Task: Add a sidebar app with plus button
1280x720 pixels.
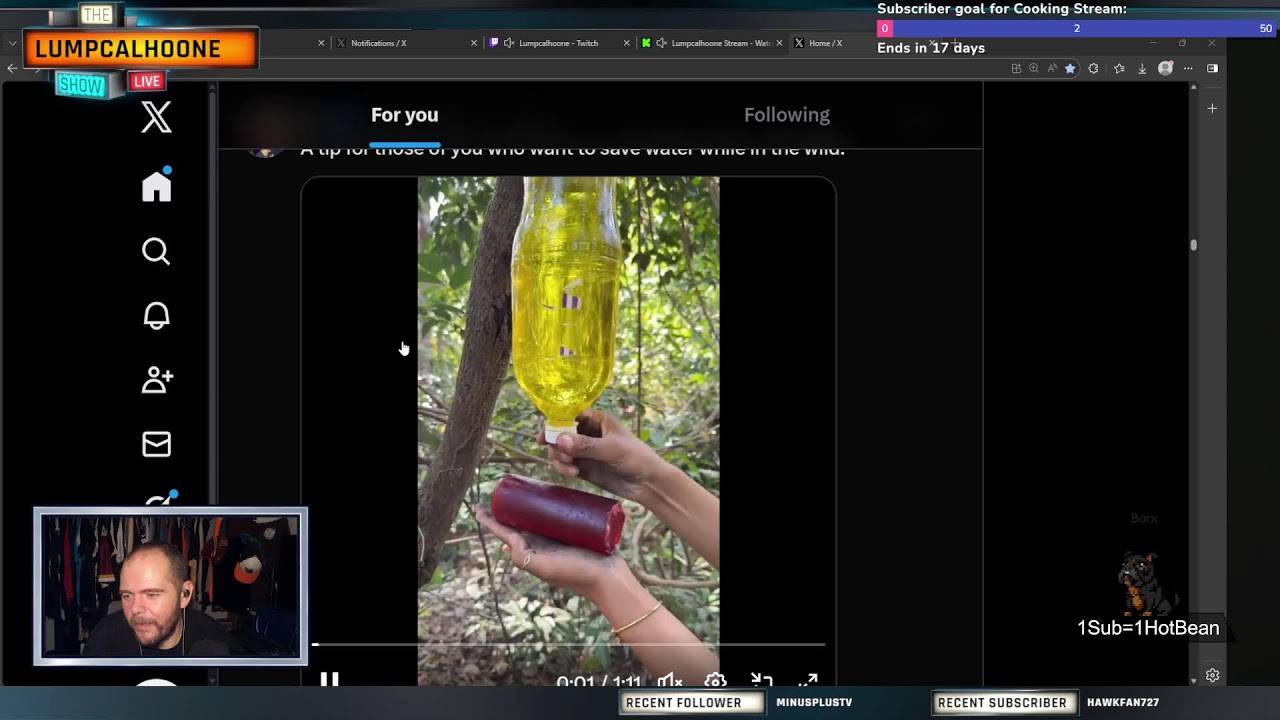Action: (1212, 108)
